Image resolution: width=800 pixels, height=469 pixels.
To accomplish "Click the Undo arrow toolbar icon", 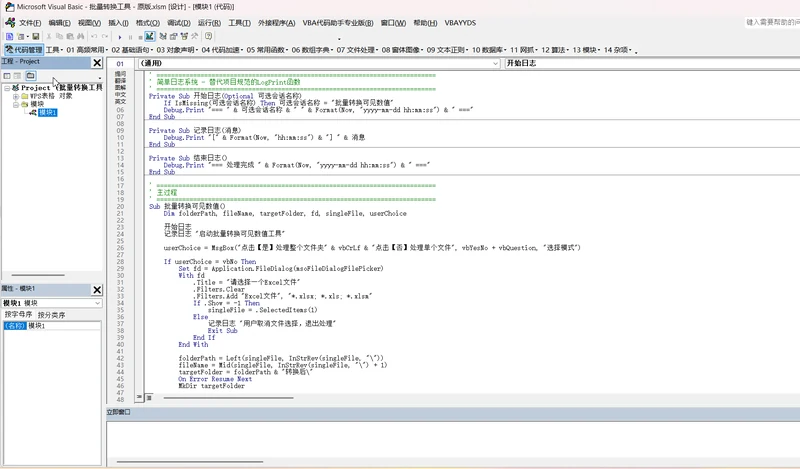I will (94, 36).
